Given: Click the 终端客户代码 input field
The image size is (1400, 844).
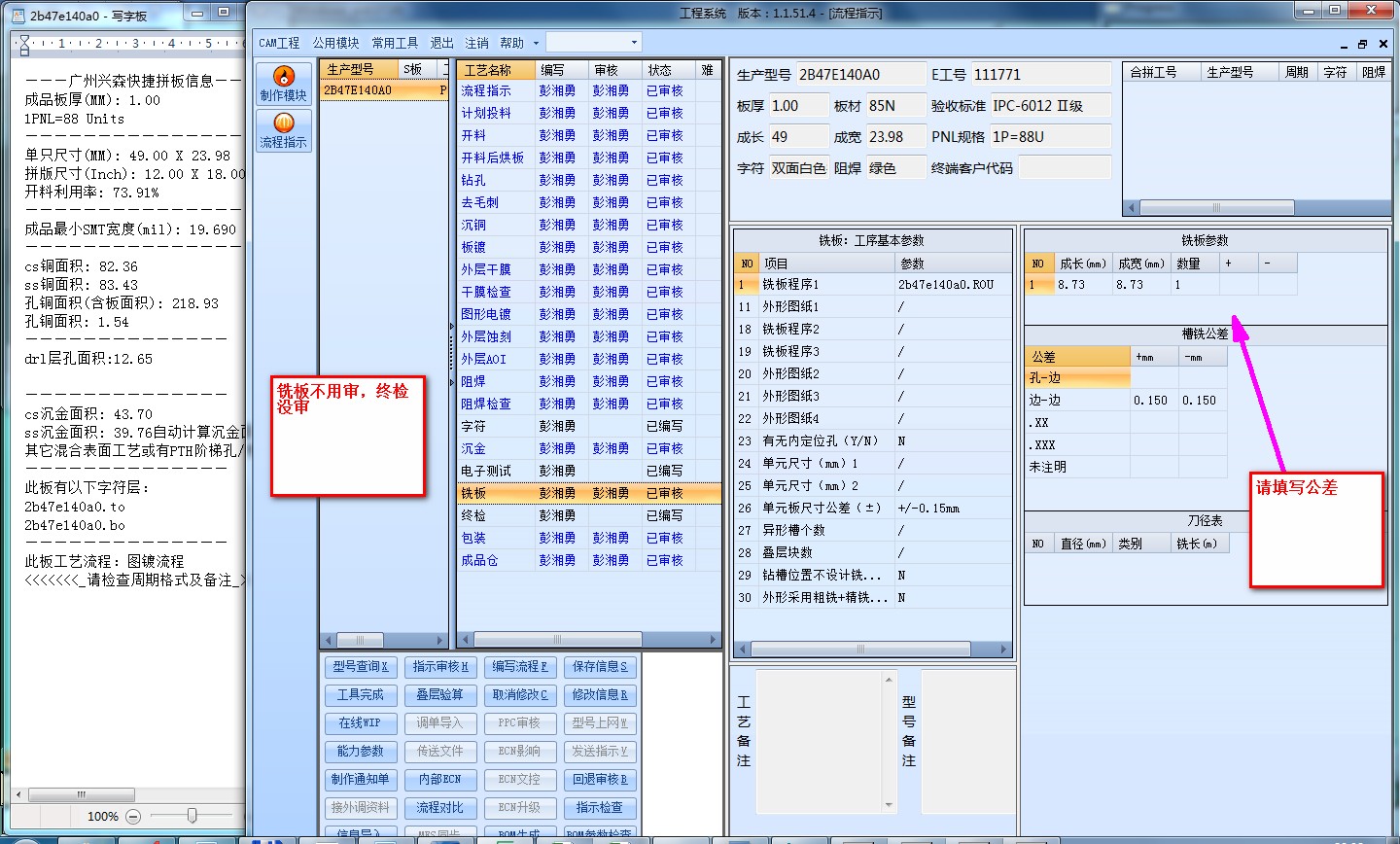Looking at the screenshot, I should tap(1064, 168).
